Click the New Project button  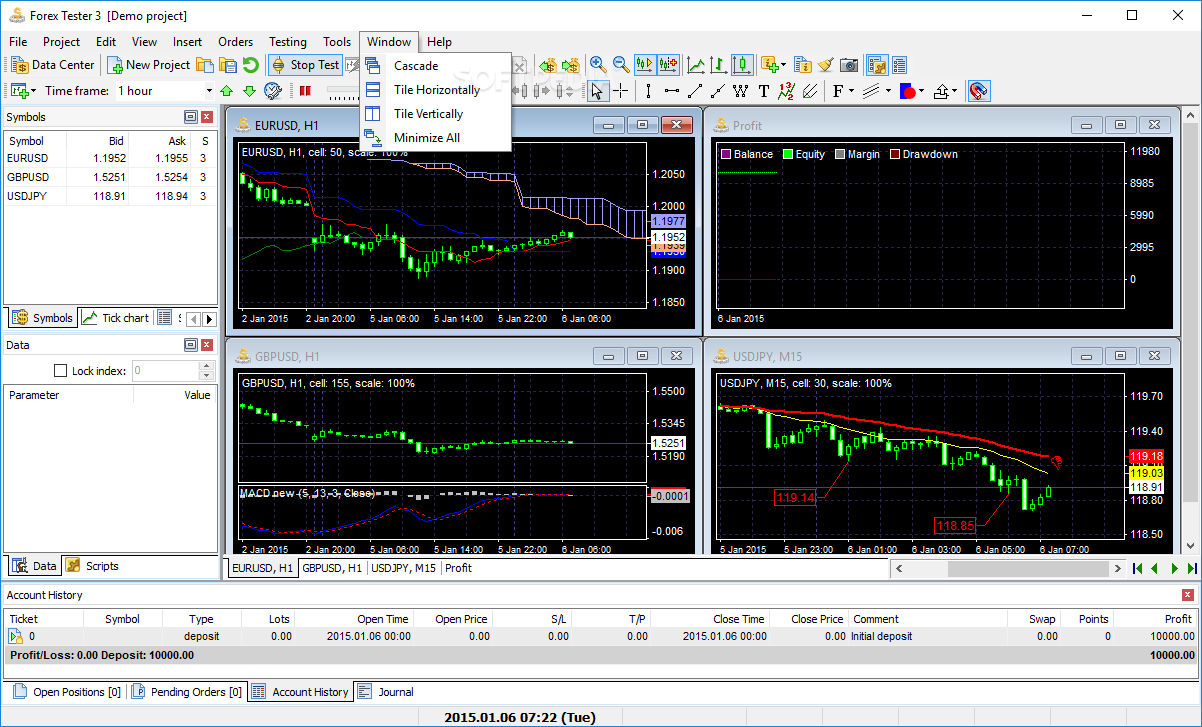tap(148, 65)
